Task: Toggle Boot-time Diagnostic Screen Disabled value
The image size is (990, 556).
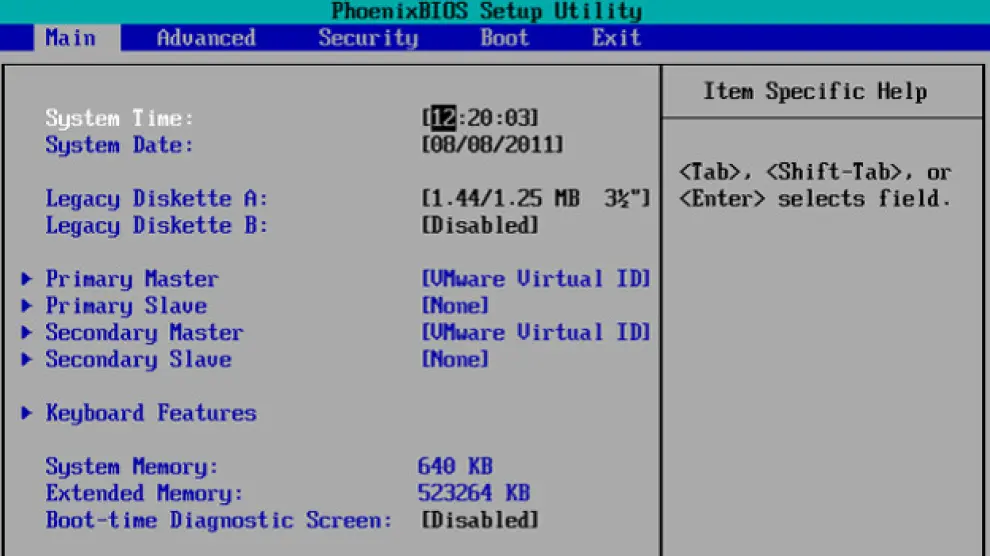Action: (480, 520)
